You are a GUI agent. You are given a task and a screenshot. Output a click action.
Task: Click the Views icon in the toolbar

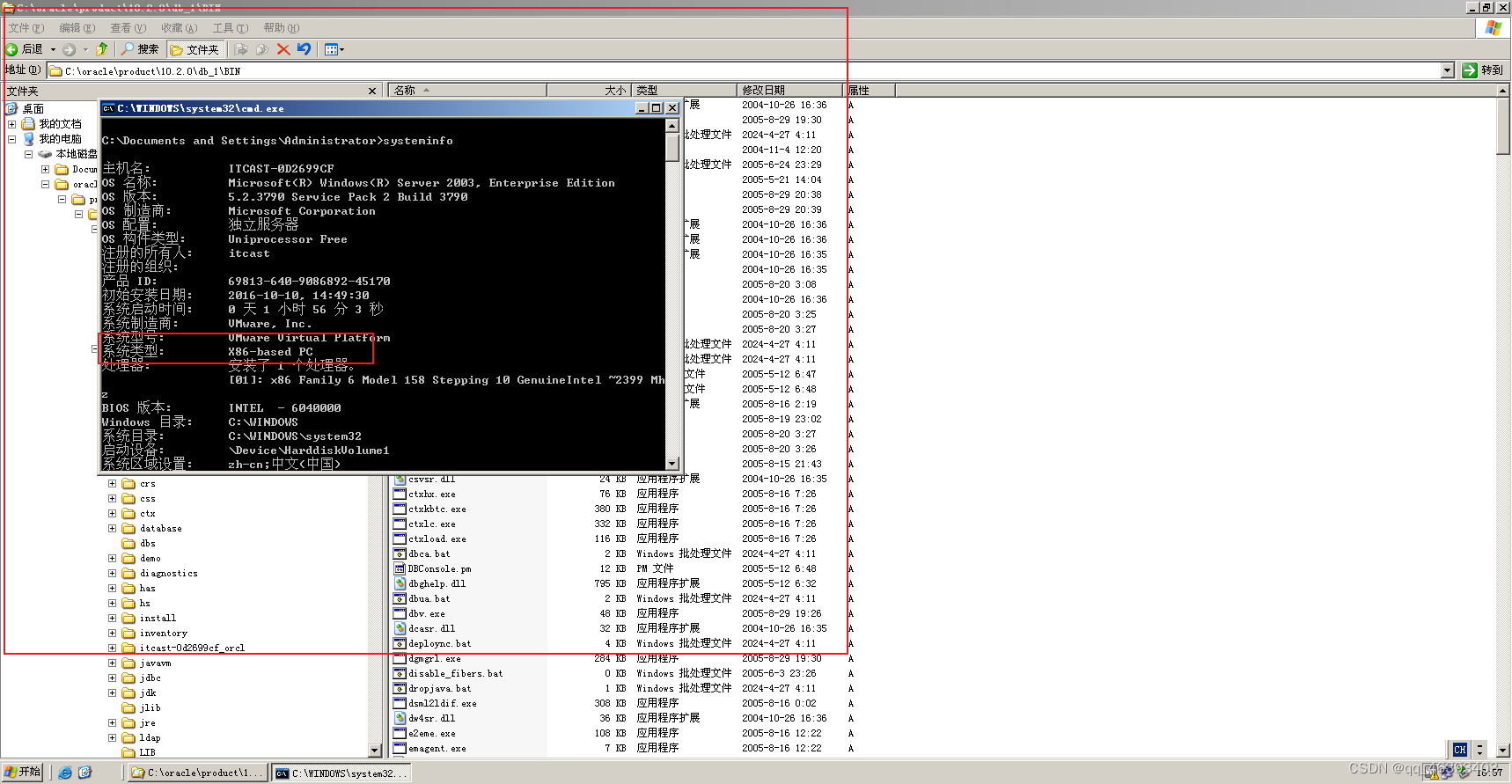click(x=331, y=49)
